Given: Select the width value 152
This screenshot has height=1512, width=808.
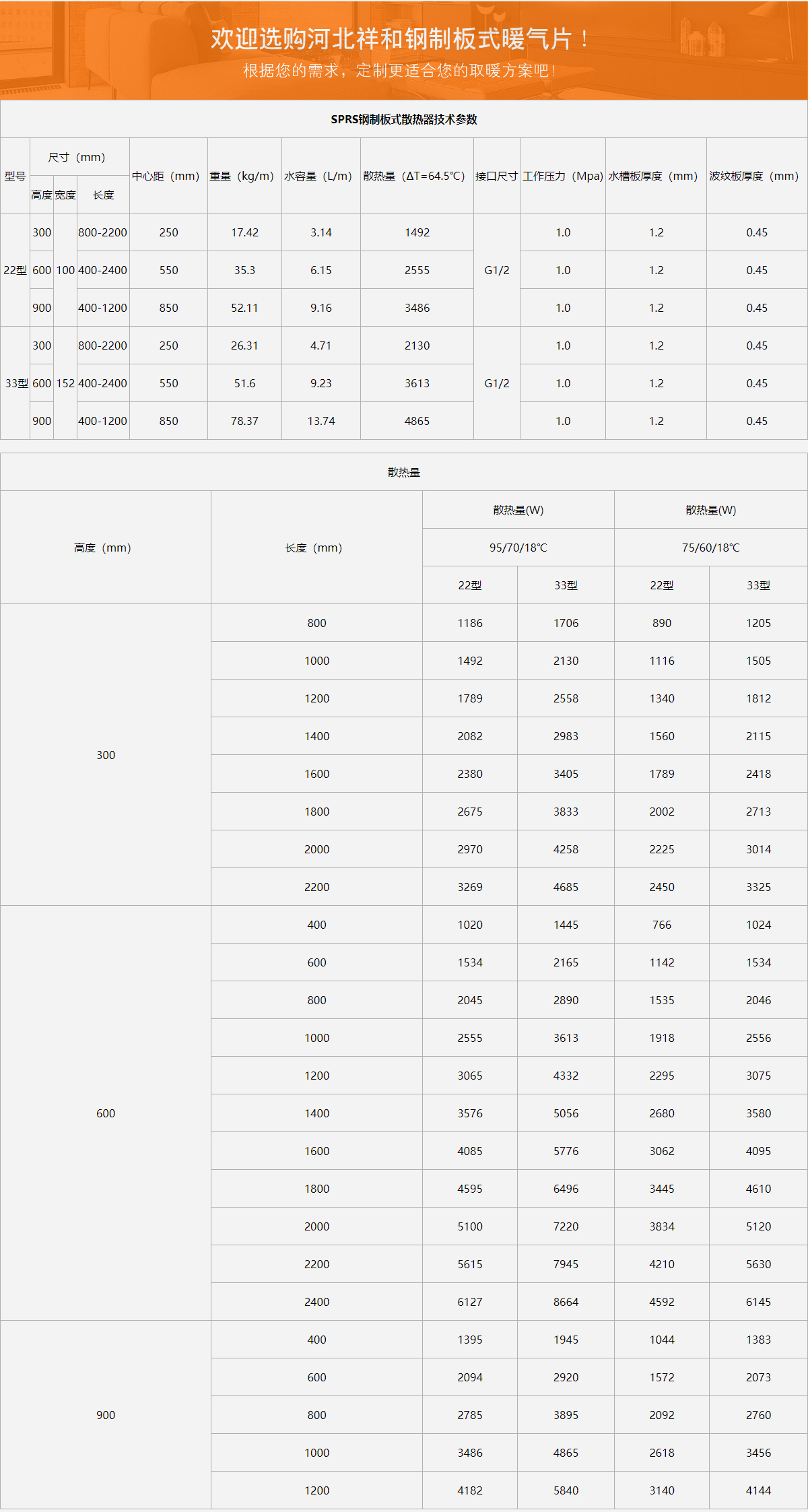Looking at the screenshot, I should [x=65, y=383].
